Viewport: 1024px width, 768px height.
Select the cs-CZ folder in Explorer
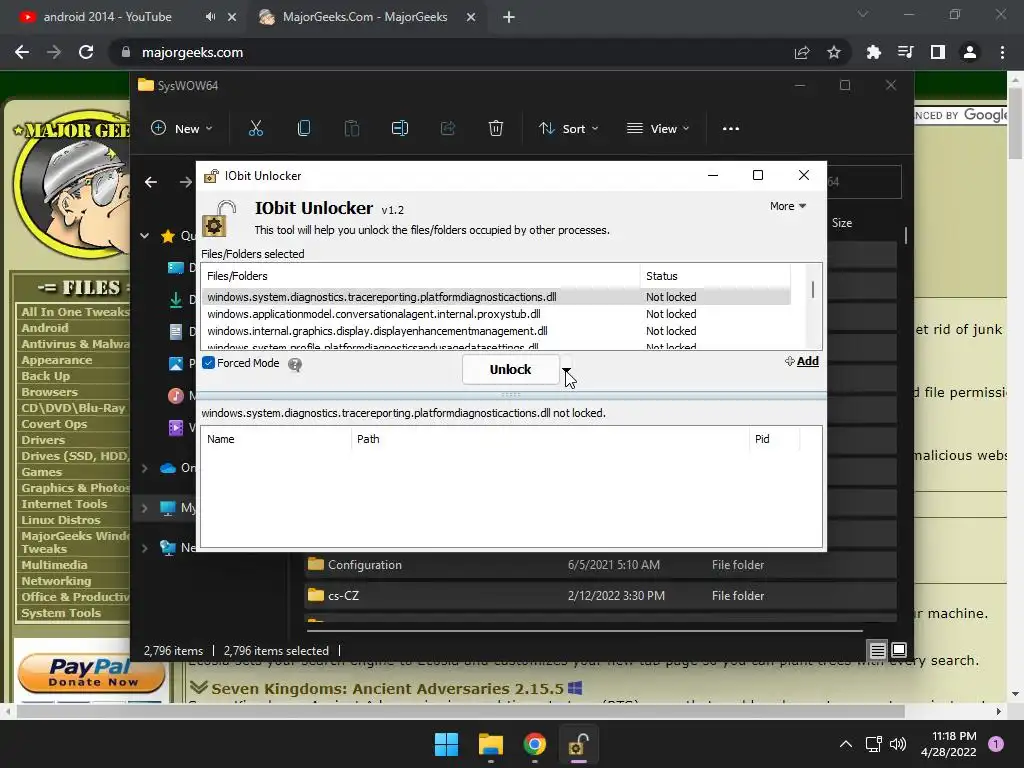pyautogui.click(x=601, y=596)
